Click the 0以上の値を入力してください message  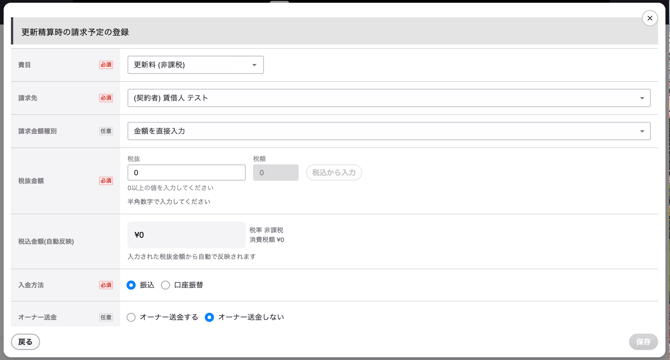pos(170,188)
